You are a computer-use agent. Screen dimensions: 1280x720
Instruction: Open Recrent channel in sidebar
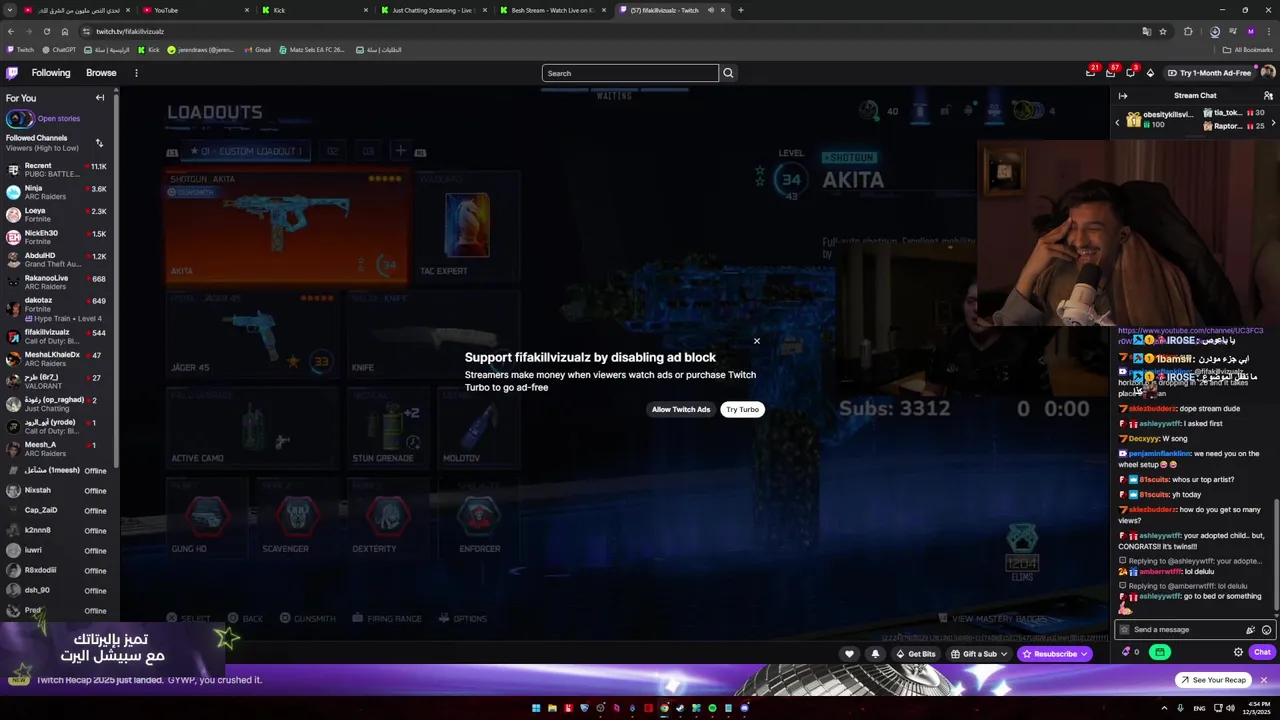pos(57,170)
